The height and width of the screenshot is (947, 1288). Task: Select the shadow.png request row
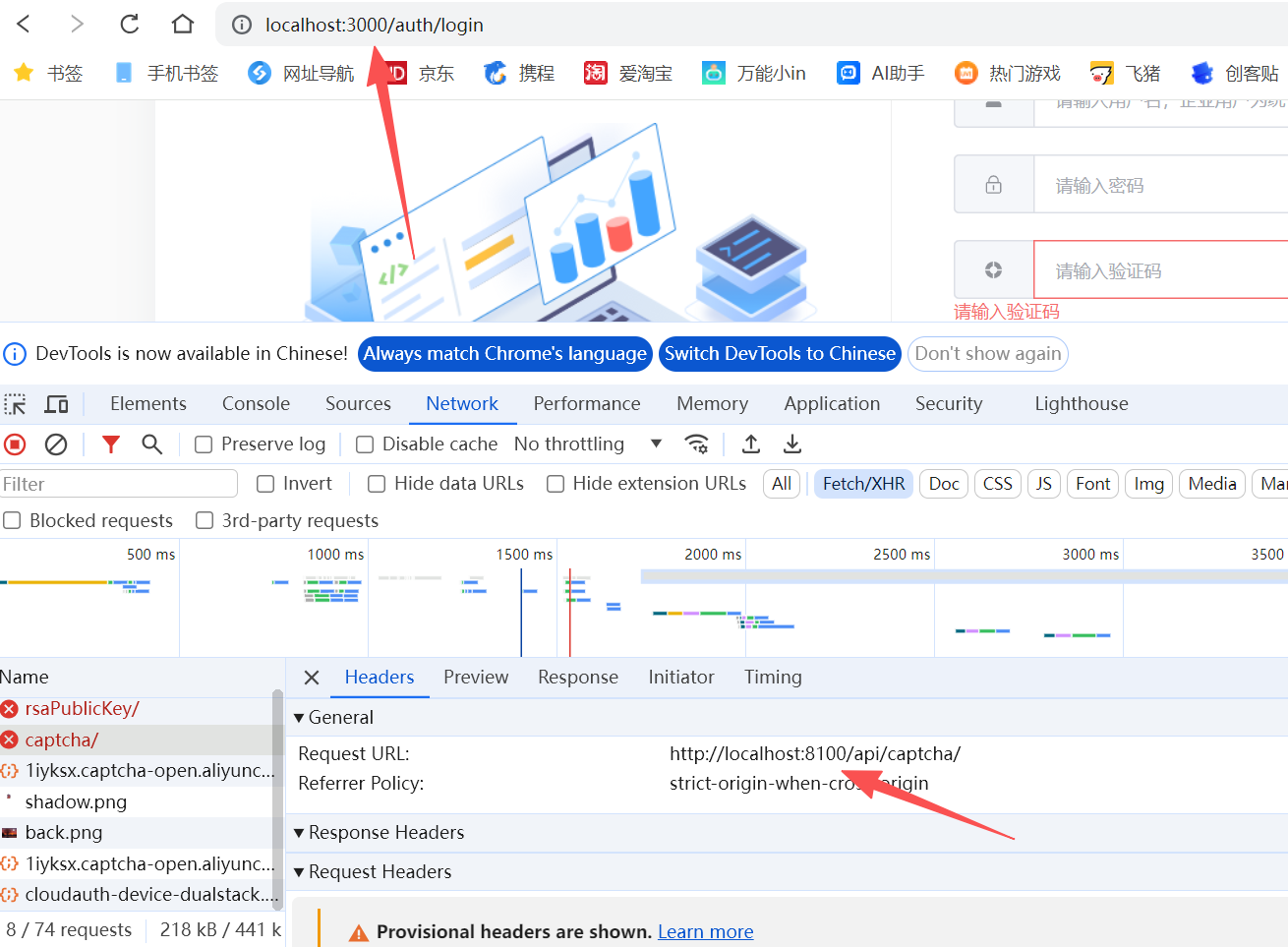point(136,802)
